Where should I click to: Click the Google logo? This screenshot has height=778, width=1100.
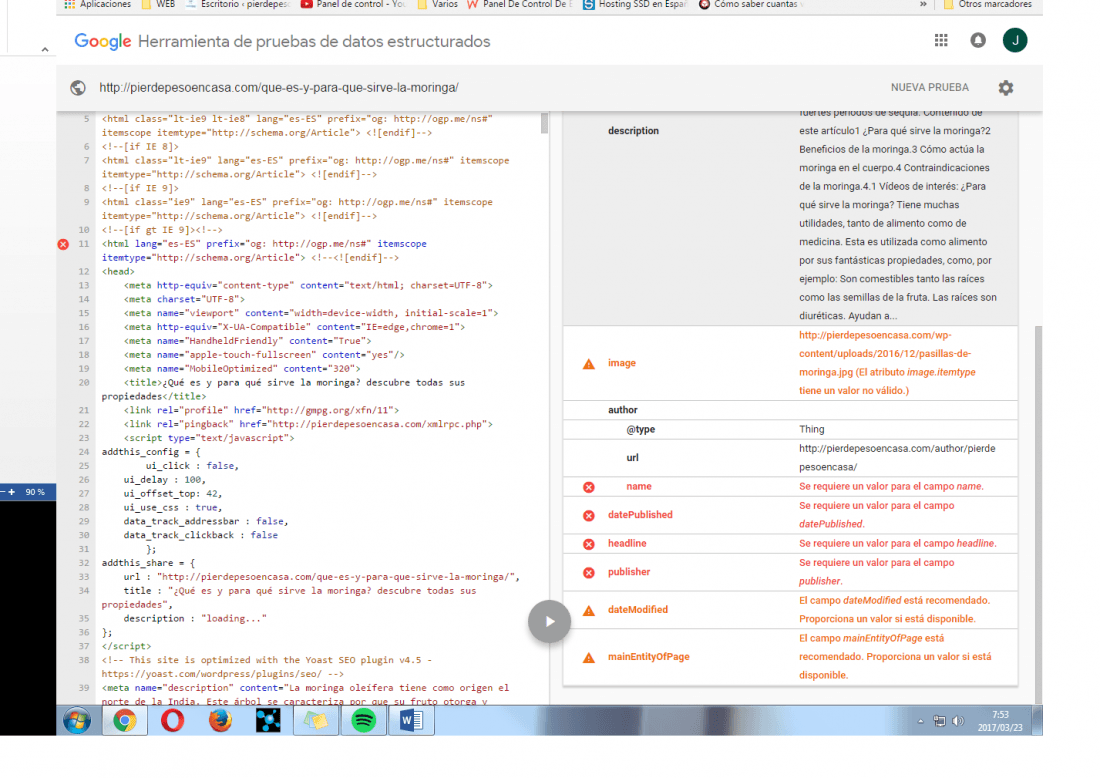tap(102, 41)
